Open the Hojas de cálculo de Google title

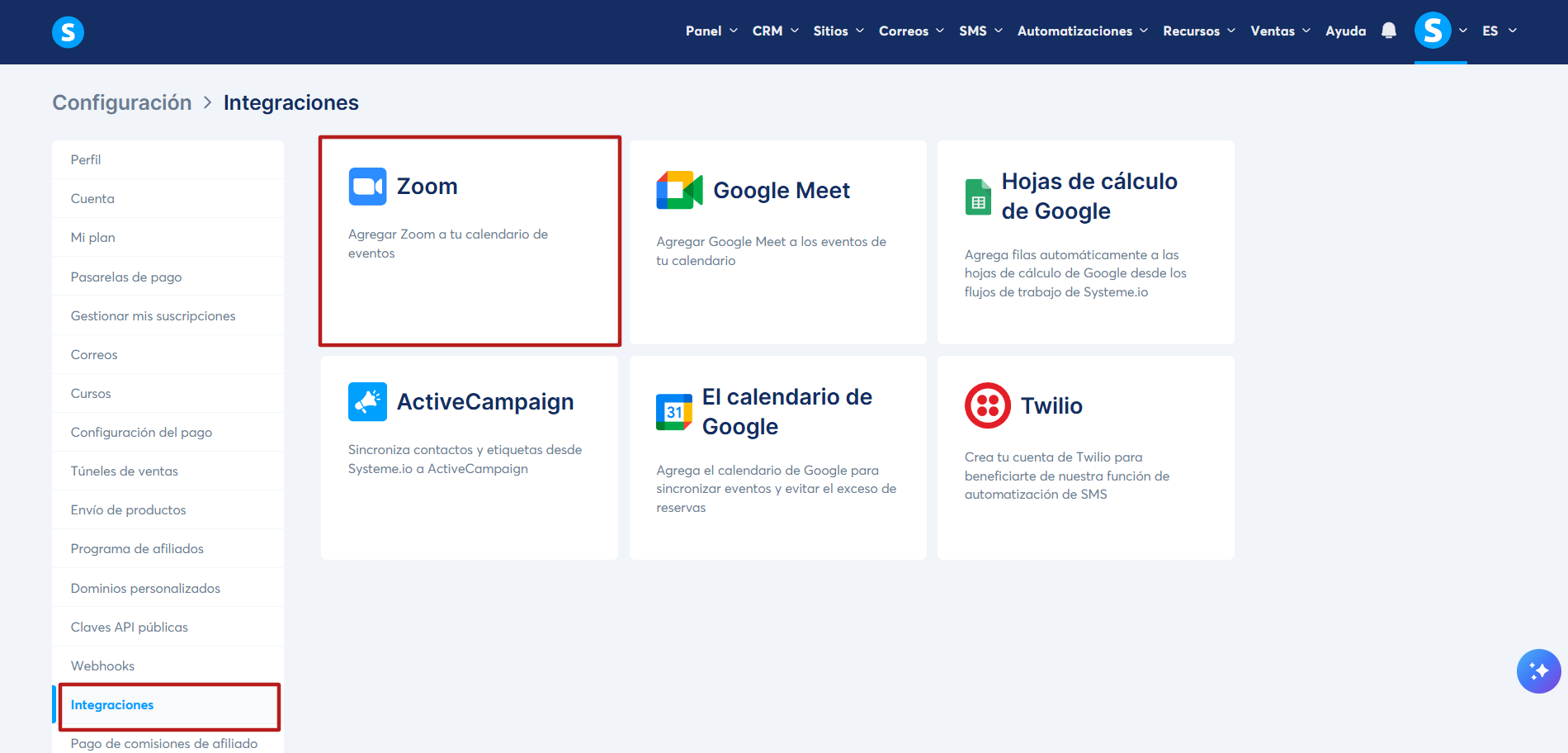(x=1089, y=197)
